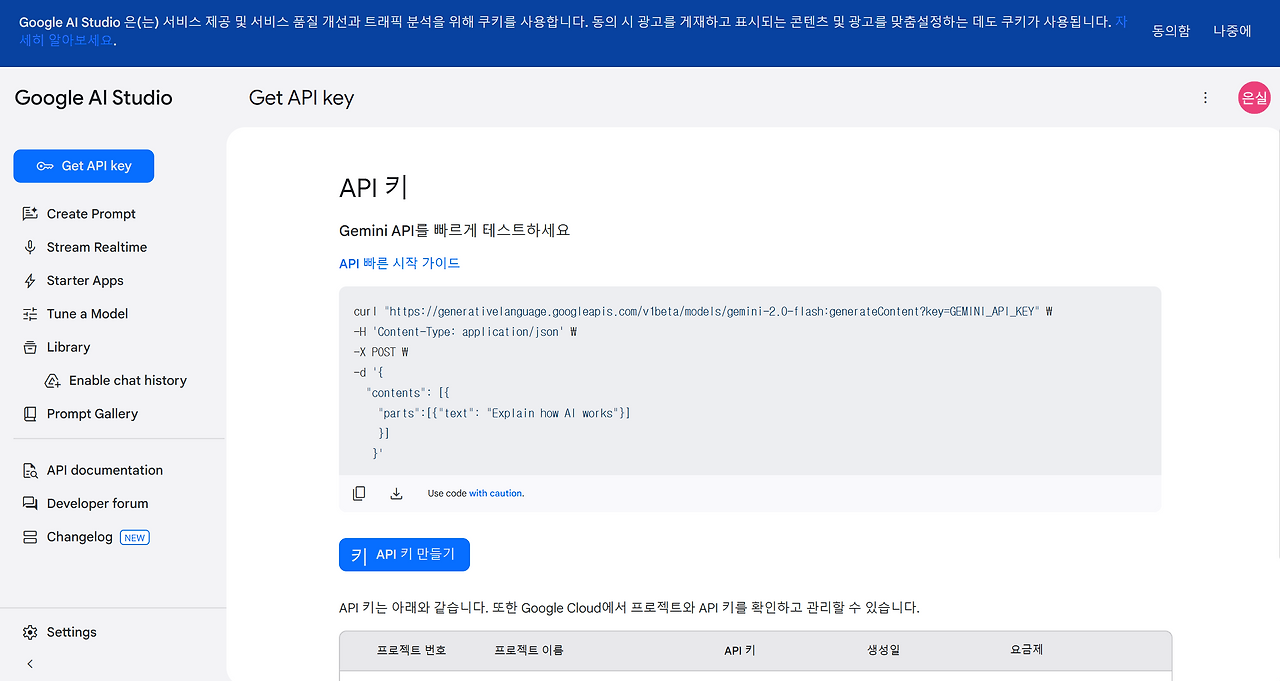
Task: Click the Get API key sidebar button
Action: pyautogui.click(x=84, y=166)
